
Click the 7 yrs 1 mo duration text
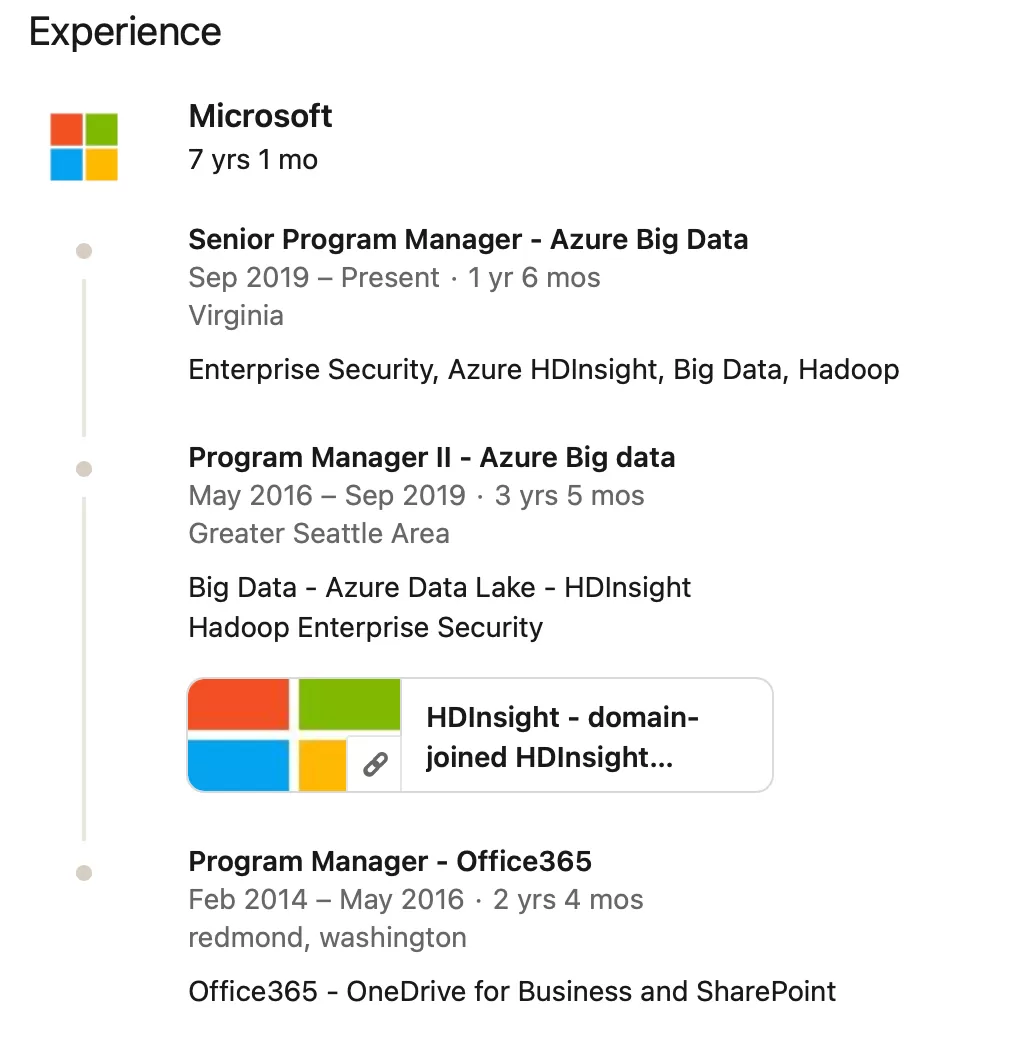[253, 160]
